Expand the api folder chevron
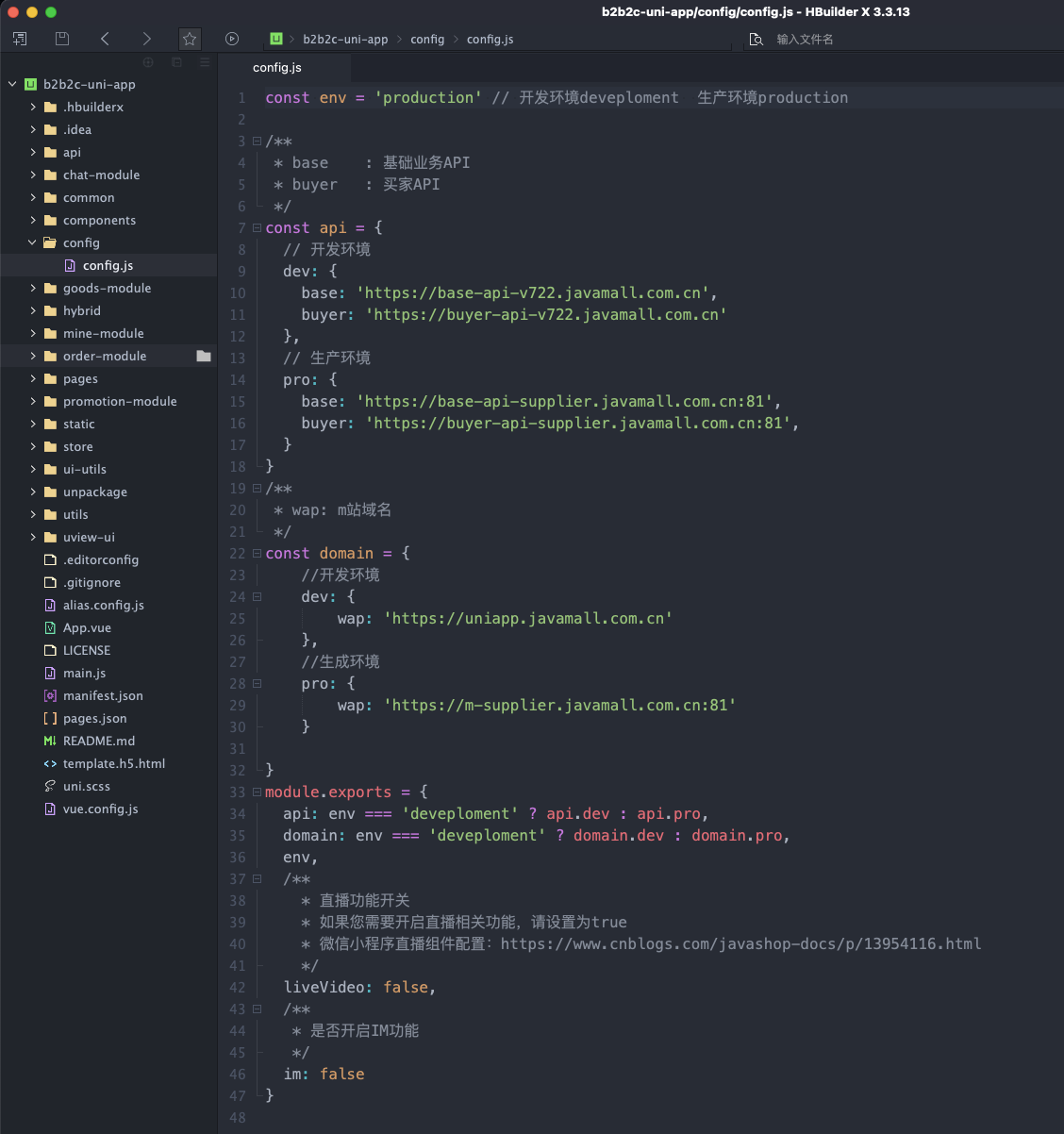Screen dimensions: 1064x1134 click(33, 152)
